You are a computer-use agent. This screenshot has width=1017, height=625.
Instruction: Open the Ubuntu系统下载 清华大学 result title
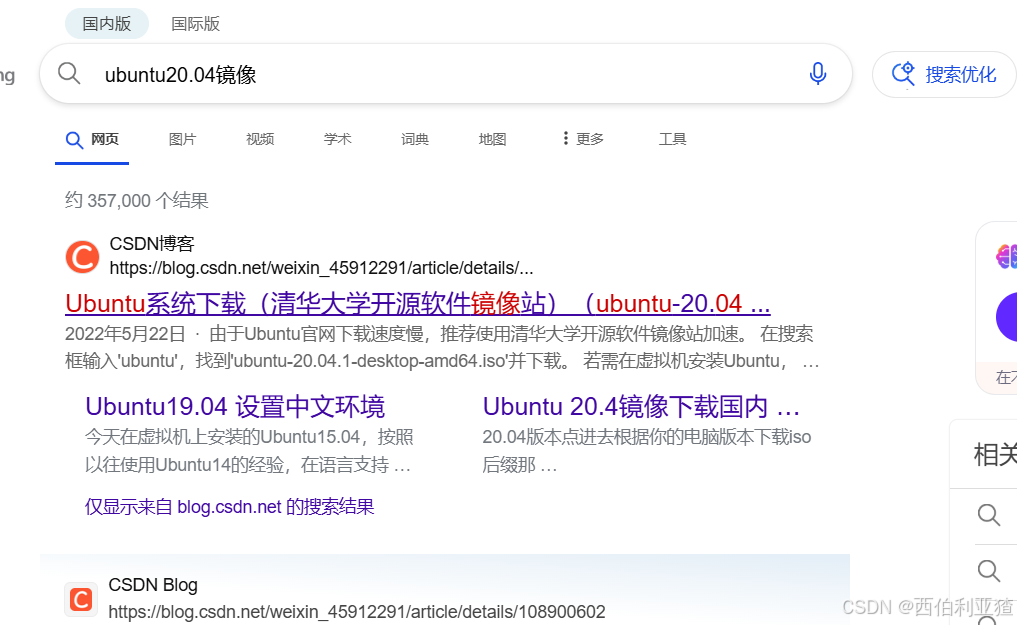click(x=418, y=303)
